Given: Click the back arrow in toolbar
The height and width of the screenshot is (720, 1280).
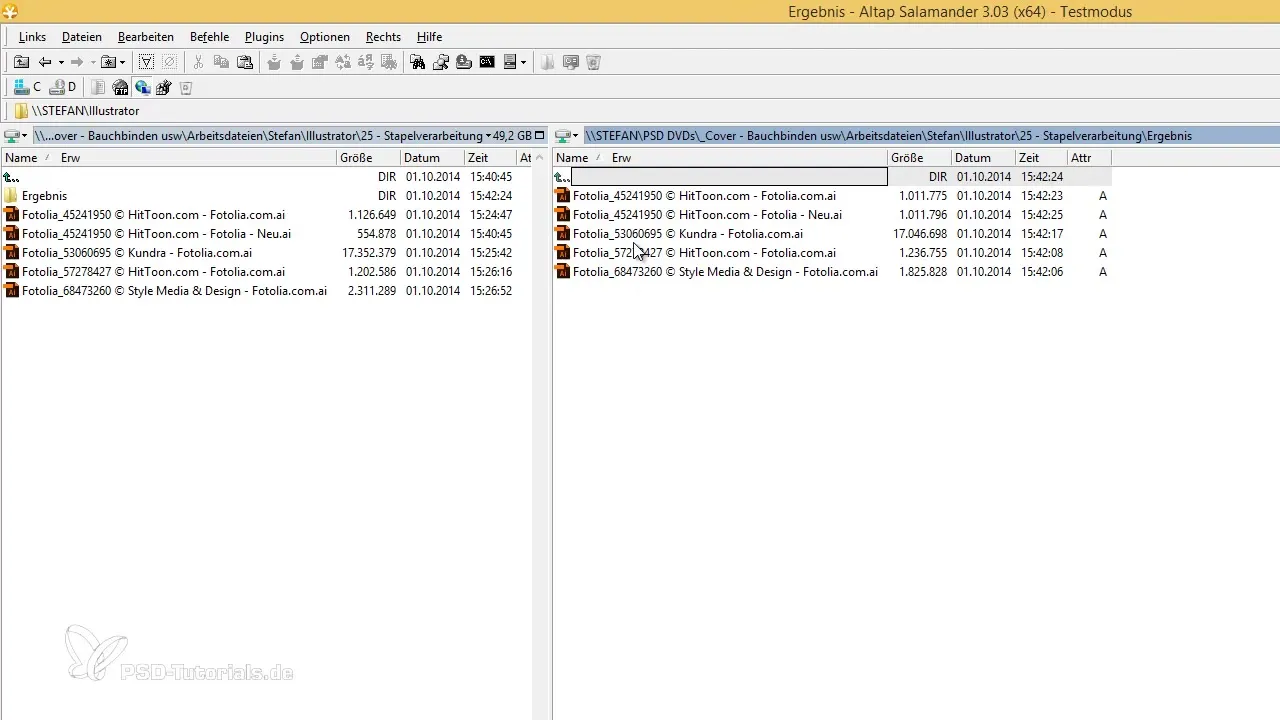Looking at the screenshot, I should point(45,62).
